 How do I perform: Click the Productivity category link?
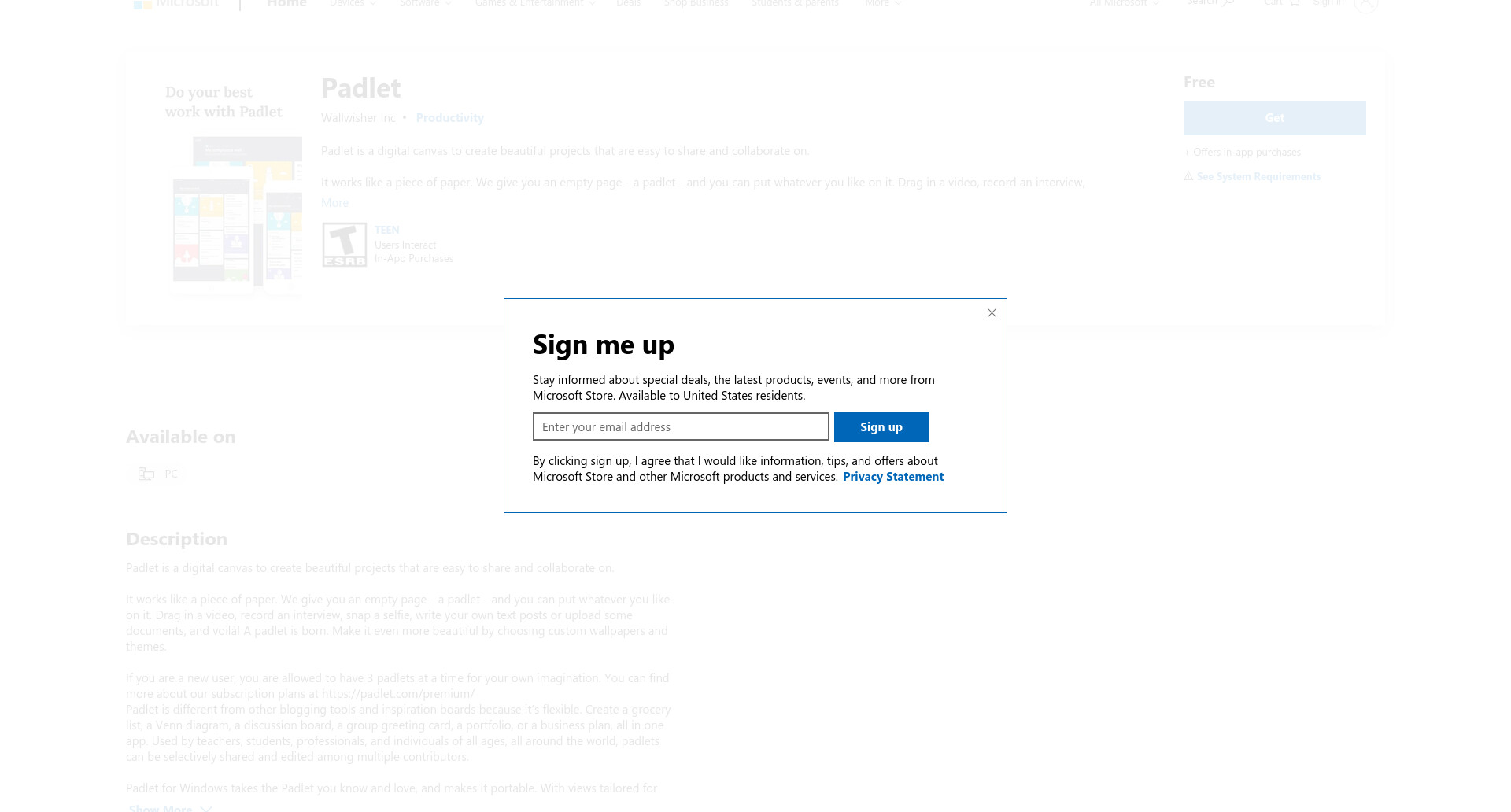click(x=450, y=118)
